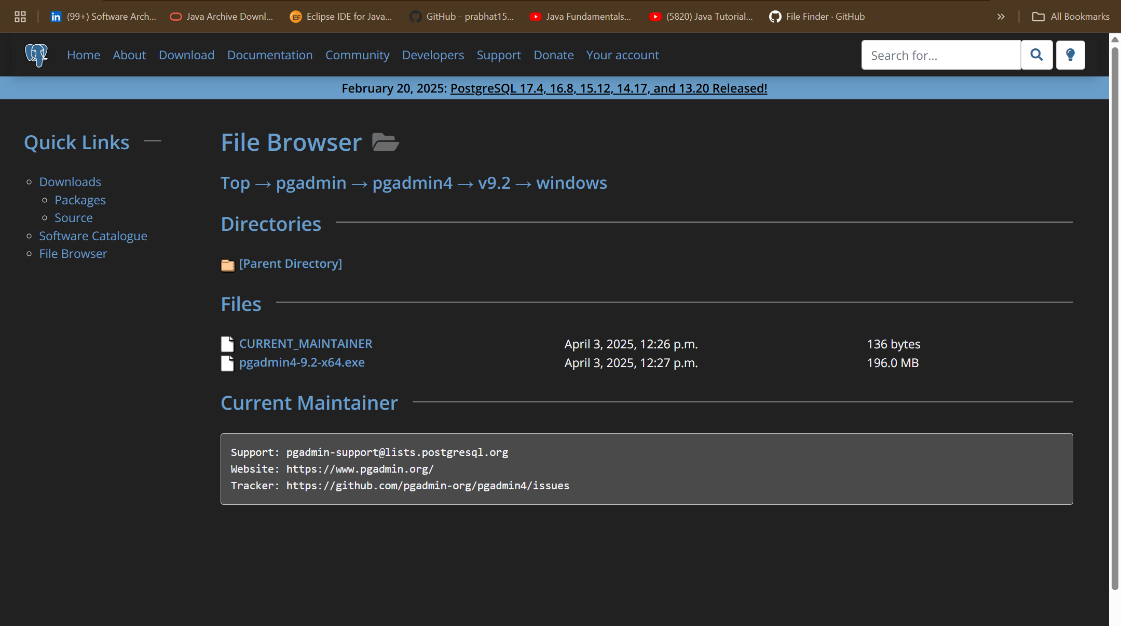Click the pgadmin4-9.2-x64.exe file icon
Screen dimensions: 1121x626
pos(227,363)
